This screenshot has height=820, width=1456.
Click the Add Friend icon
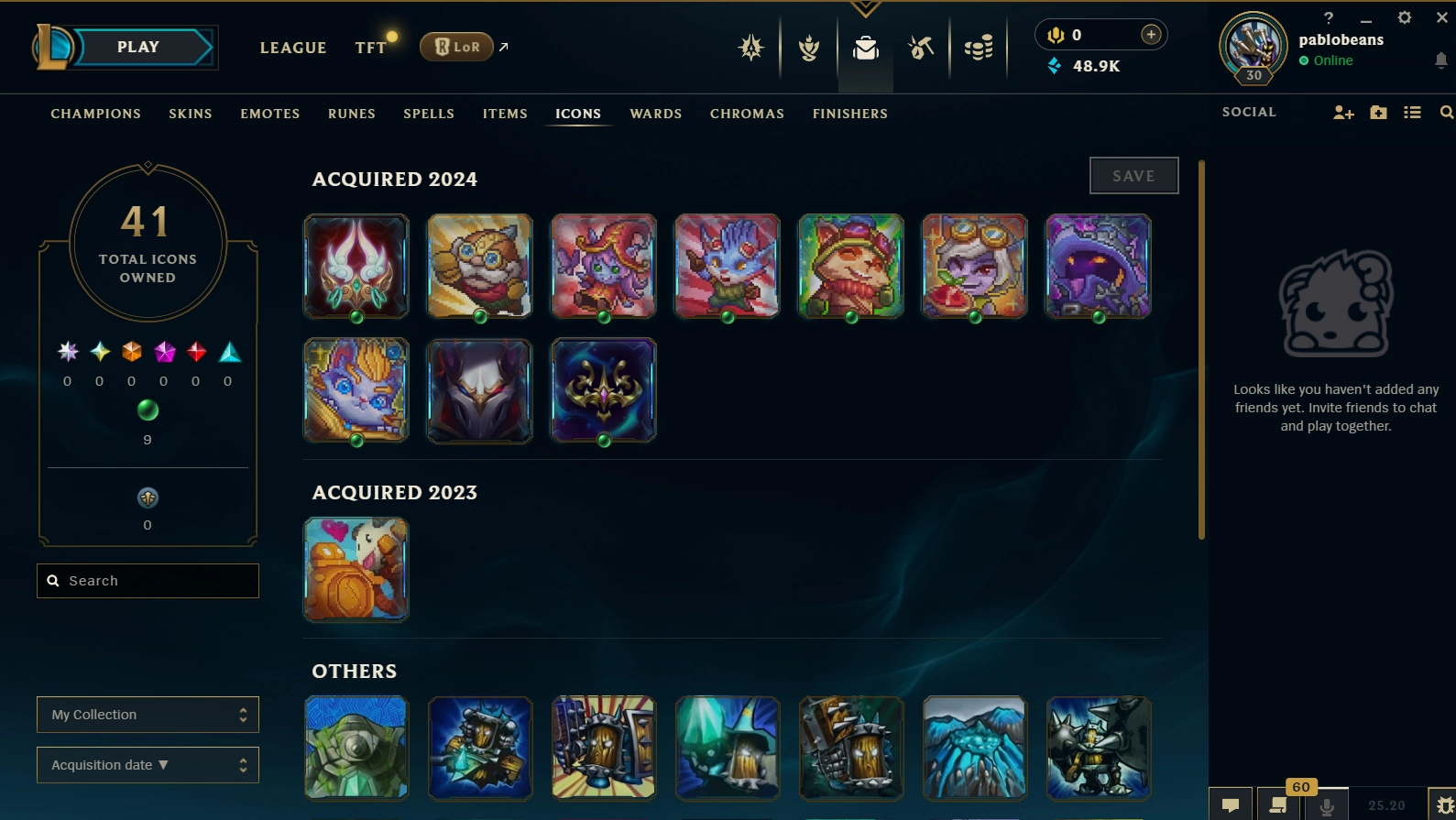coord(1343,113)
